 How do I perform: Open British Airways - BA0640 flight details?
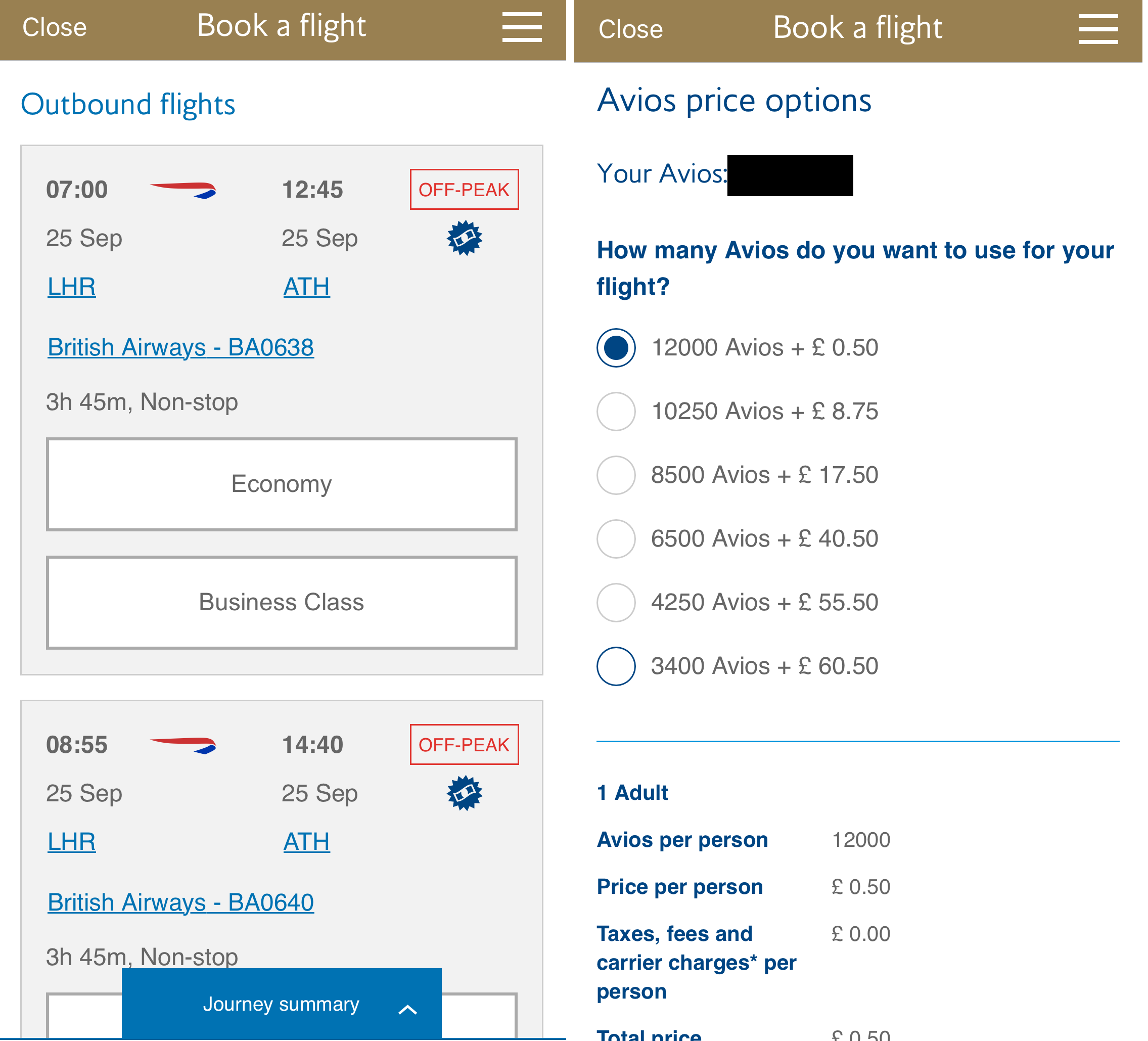[x=180, y=902]
